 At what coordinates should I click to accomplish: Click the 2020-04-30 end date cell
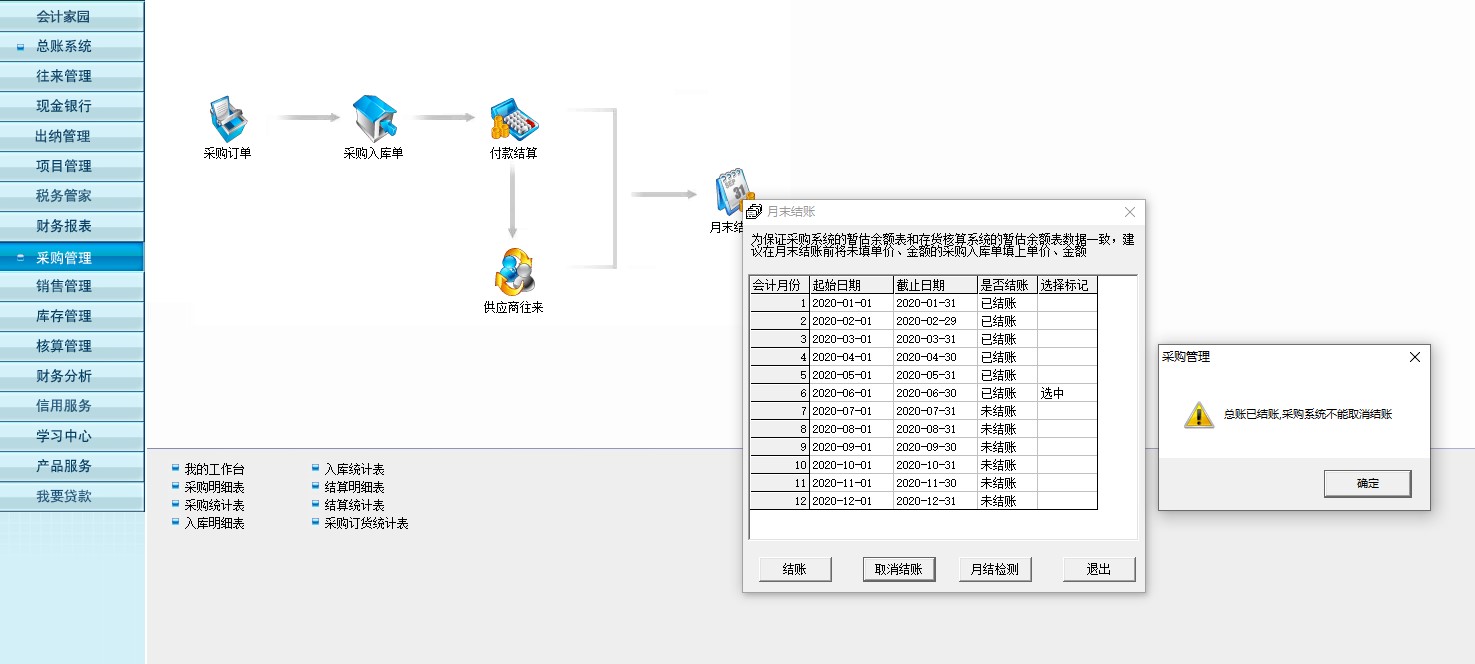pos(936,357)
